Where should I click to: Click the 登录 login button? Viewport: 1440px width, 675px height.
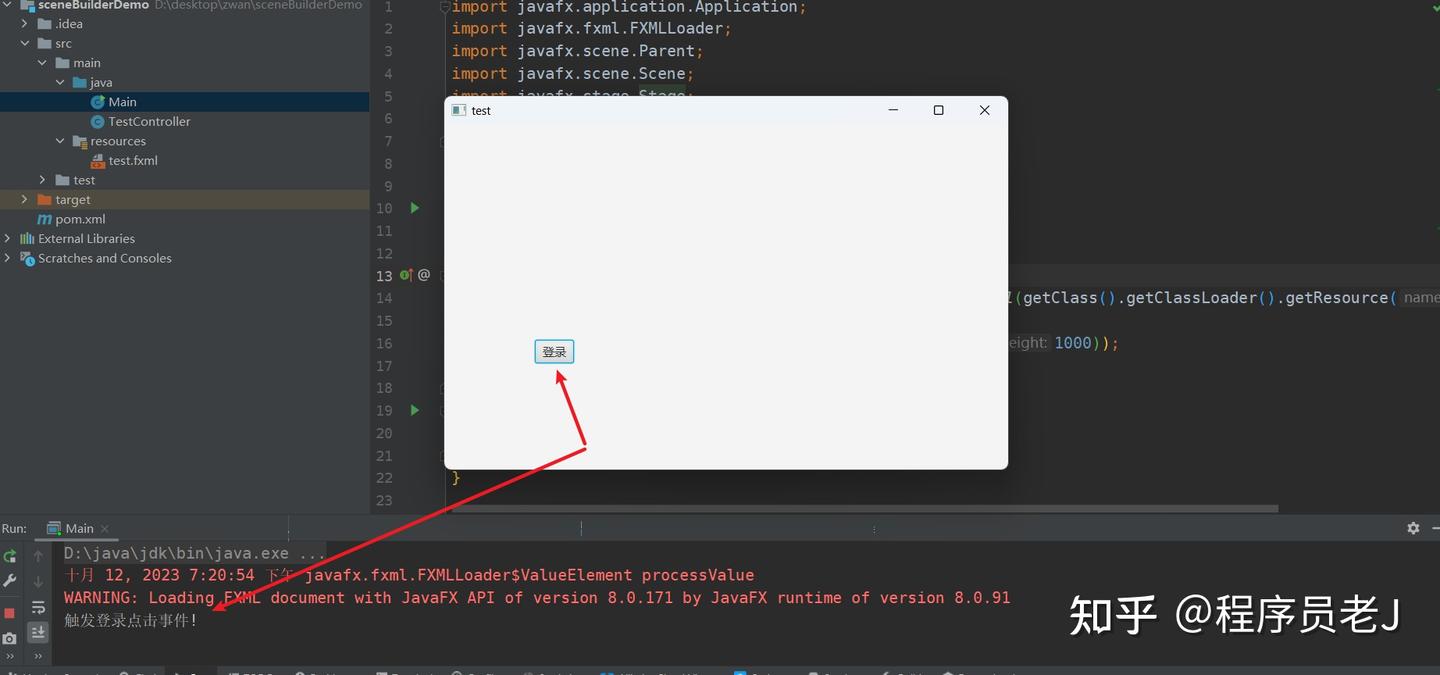point(554,352)
